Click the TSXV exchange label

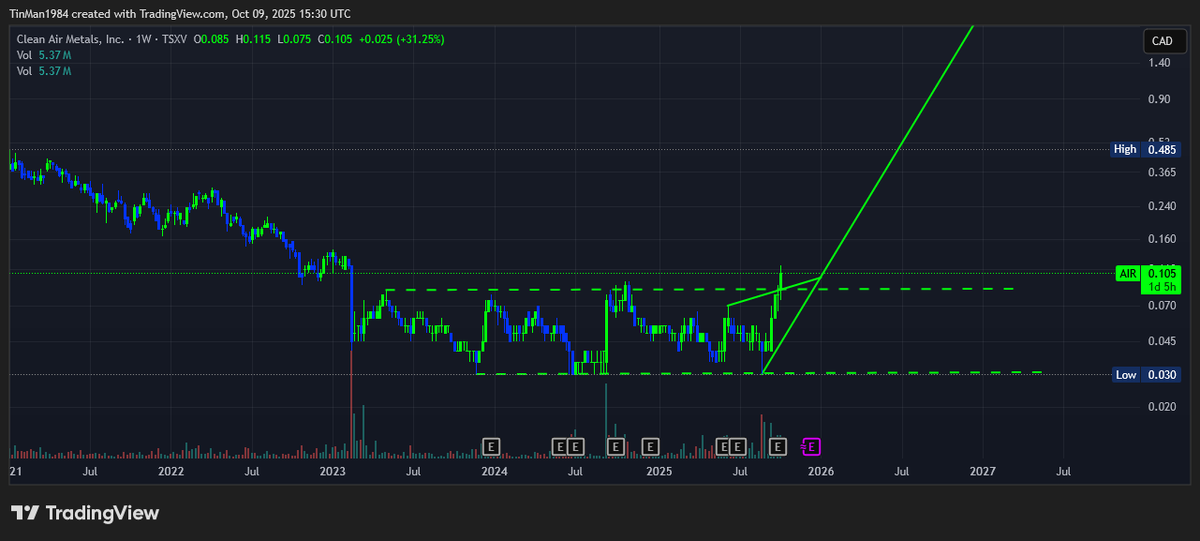tap(173, 39)
